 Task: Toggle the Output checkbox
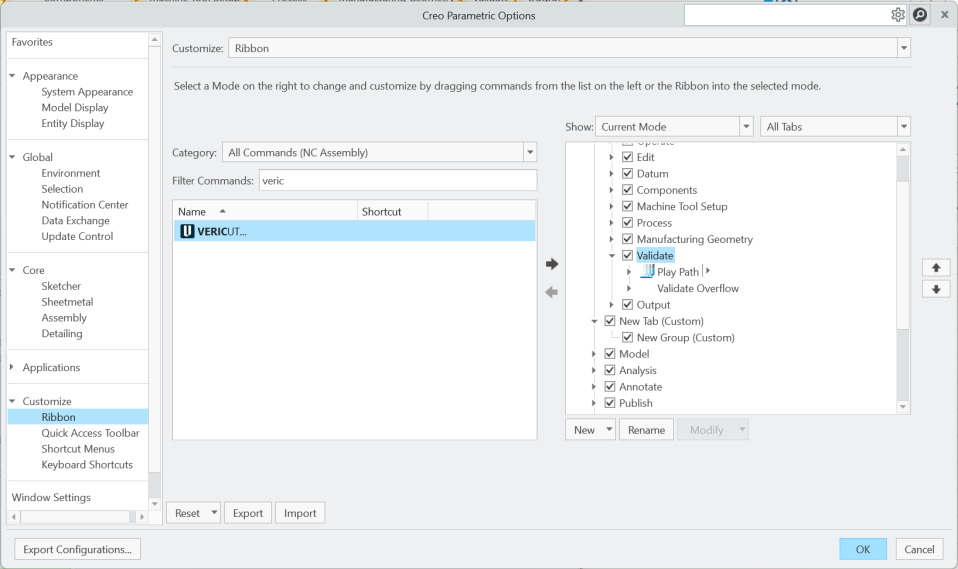627,304
